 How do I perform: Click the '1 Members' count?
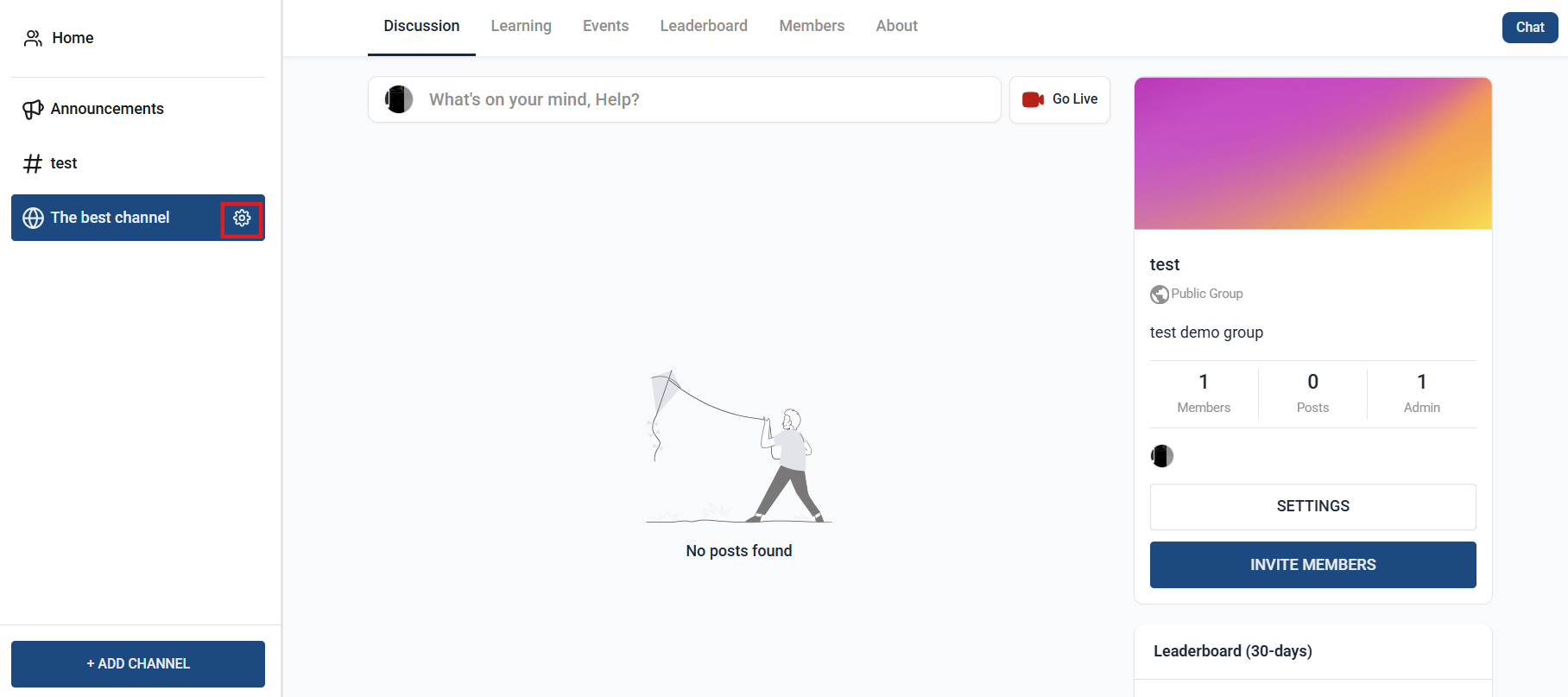click(x=1204, y=394)
